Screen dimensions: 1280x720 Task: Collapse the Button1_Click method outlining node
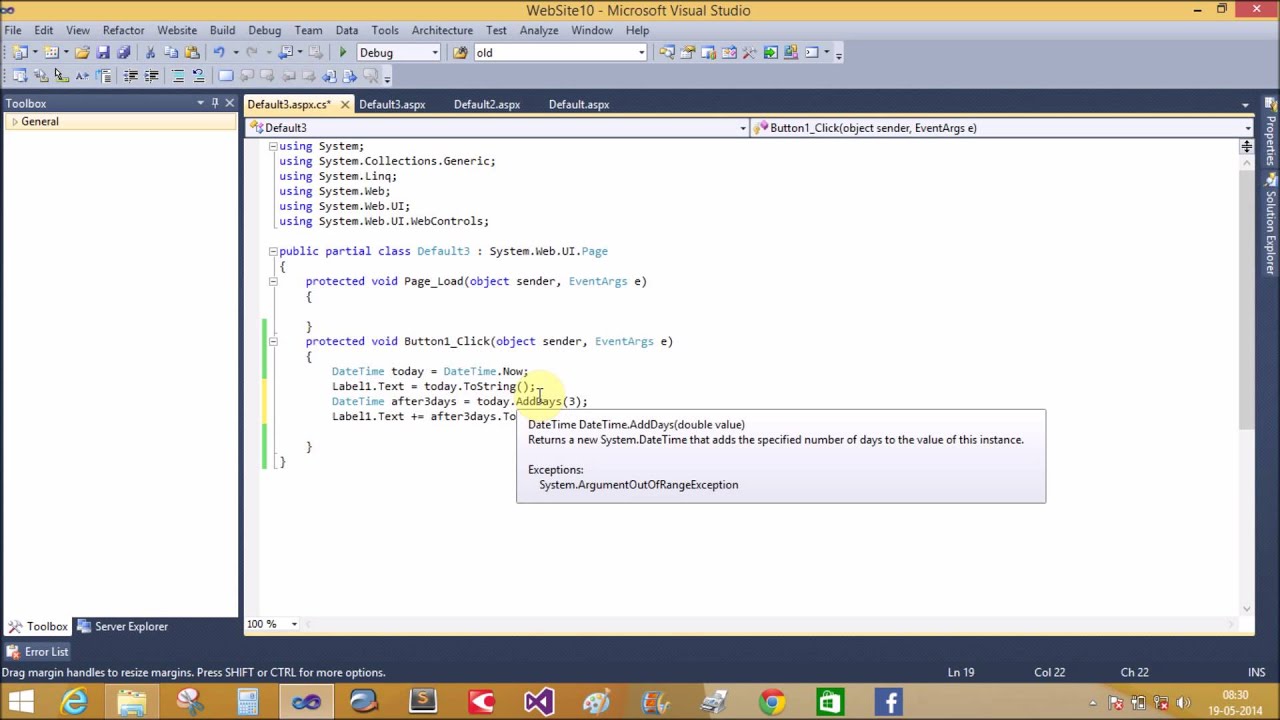272,341
